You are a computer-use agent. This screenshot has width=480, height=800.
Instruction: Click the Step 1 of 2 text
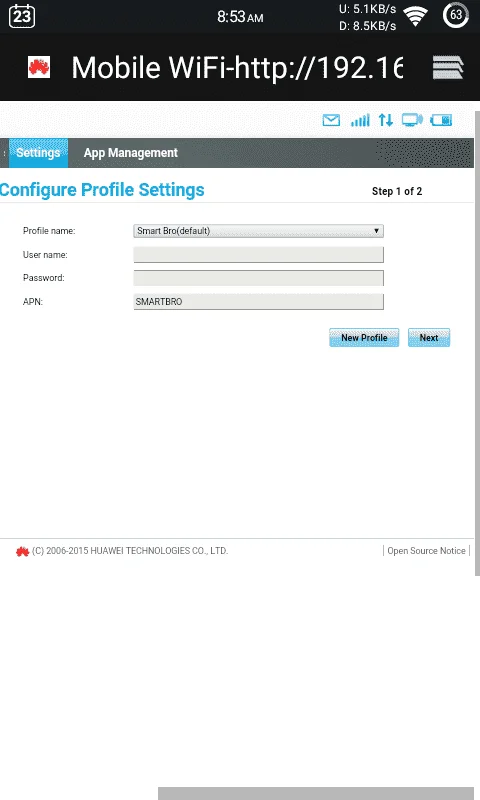[397, 191]
